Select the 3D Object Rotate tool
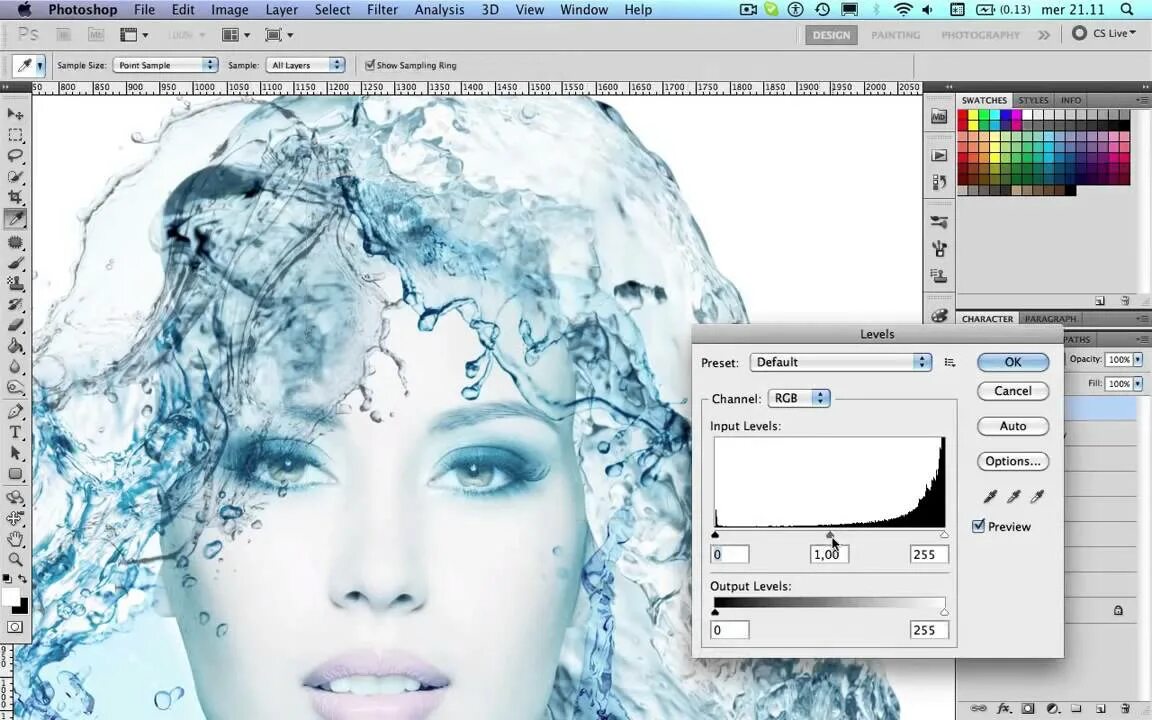The width and height of the screenshot is (1152, 720). point(15,497)
